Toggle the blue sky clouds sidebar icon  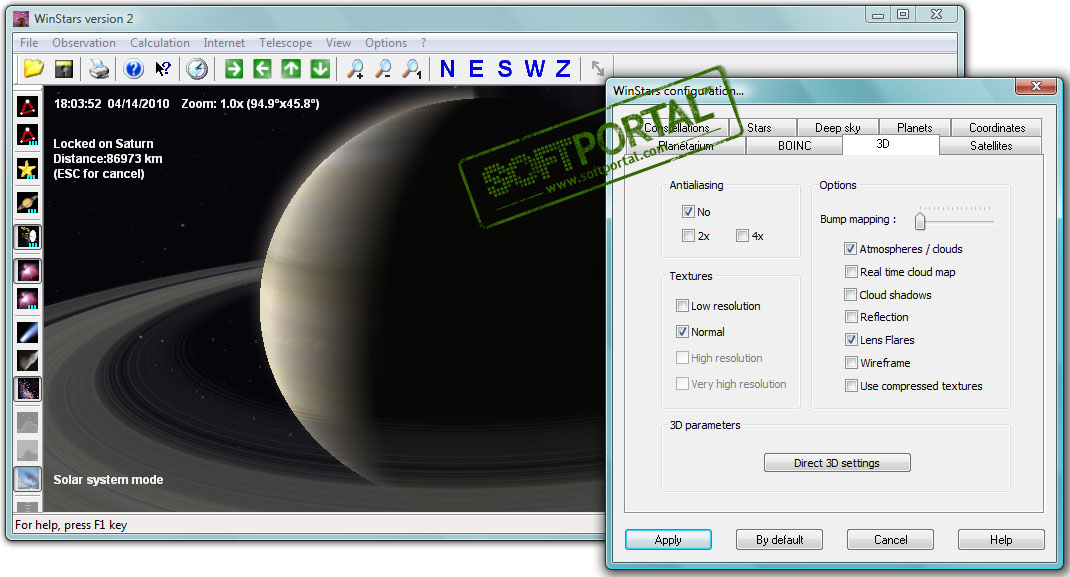coord(27,479)
